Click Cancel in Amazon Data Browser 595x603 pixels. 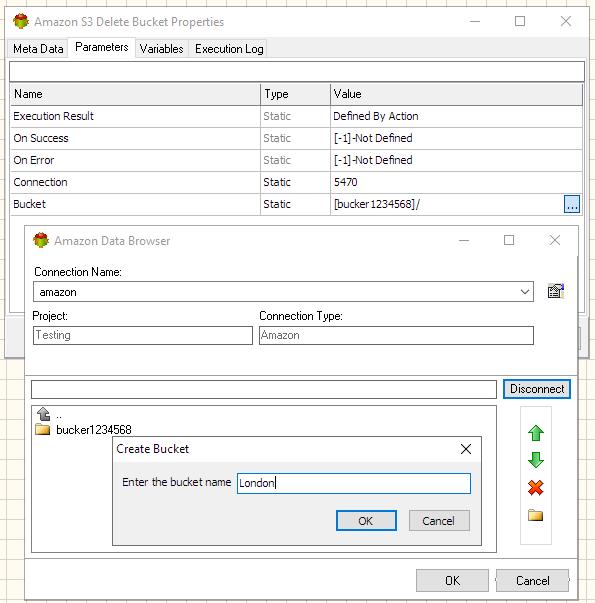point(532,580)
